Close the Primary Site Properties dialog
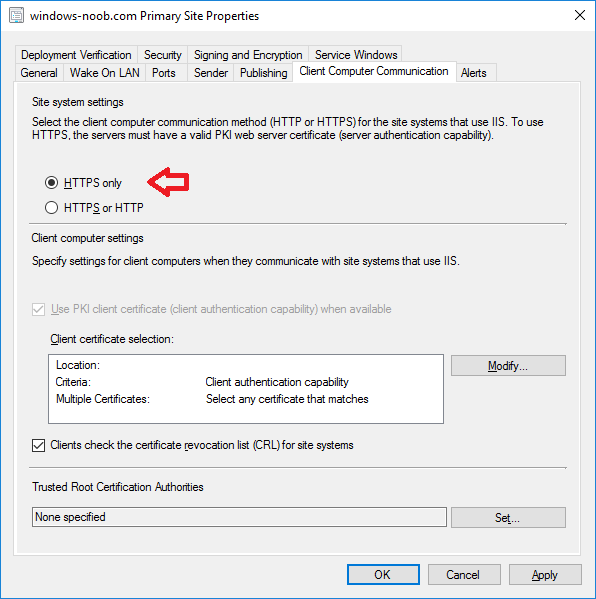The width and height of the screenshot is (596, 599). pyautogui.click(x=580, y=15)
